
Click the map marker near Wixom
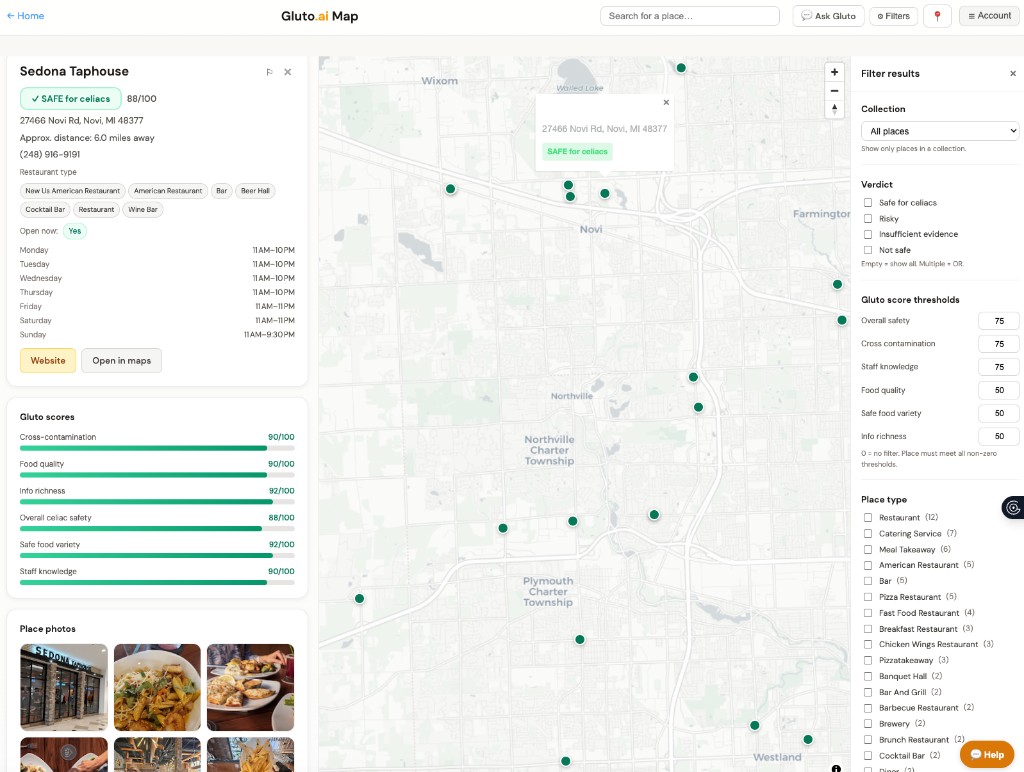tap(450, 189)
